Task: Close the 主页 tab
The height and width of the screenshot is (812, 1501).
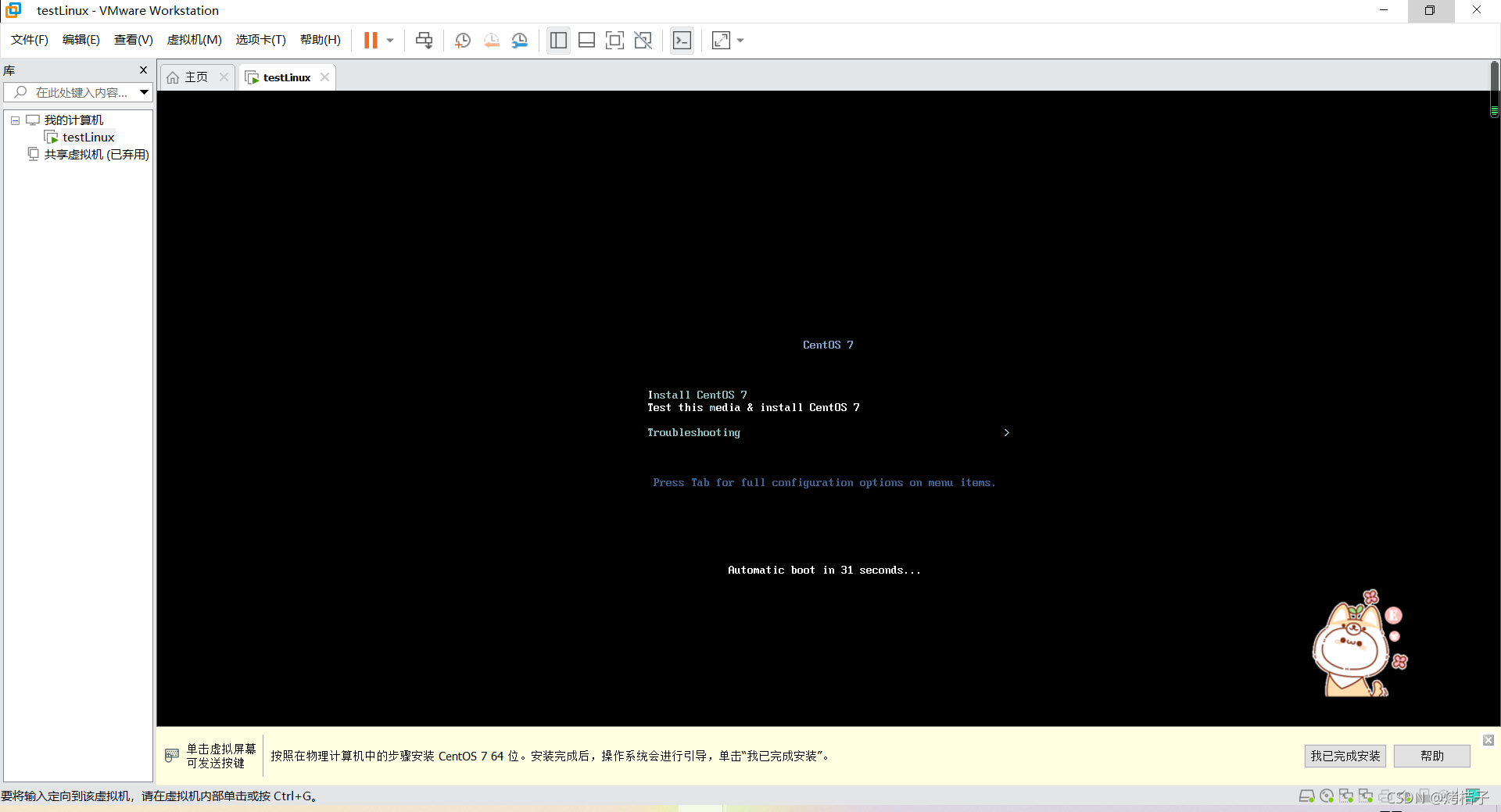Action: click(x=224, y=77)
